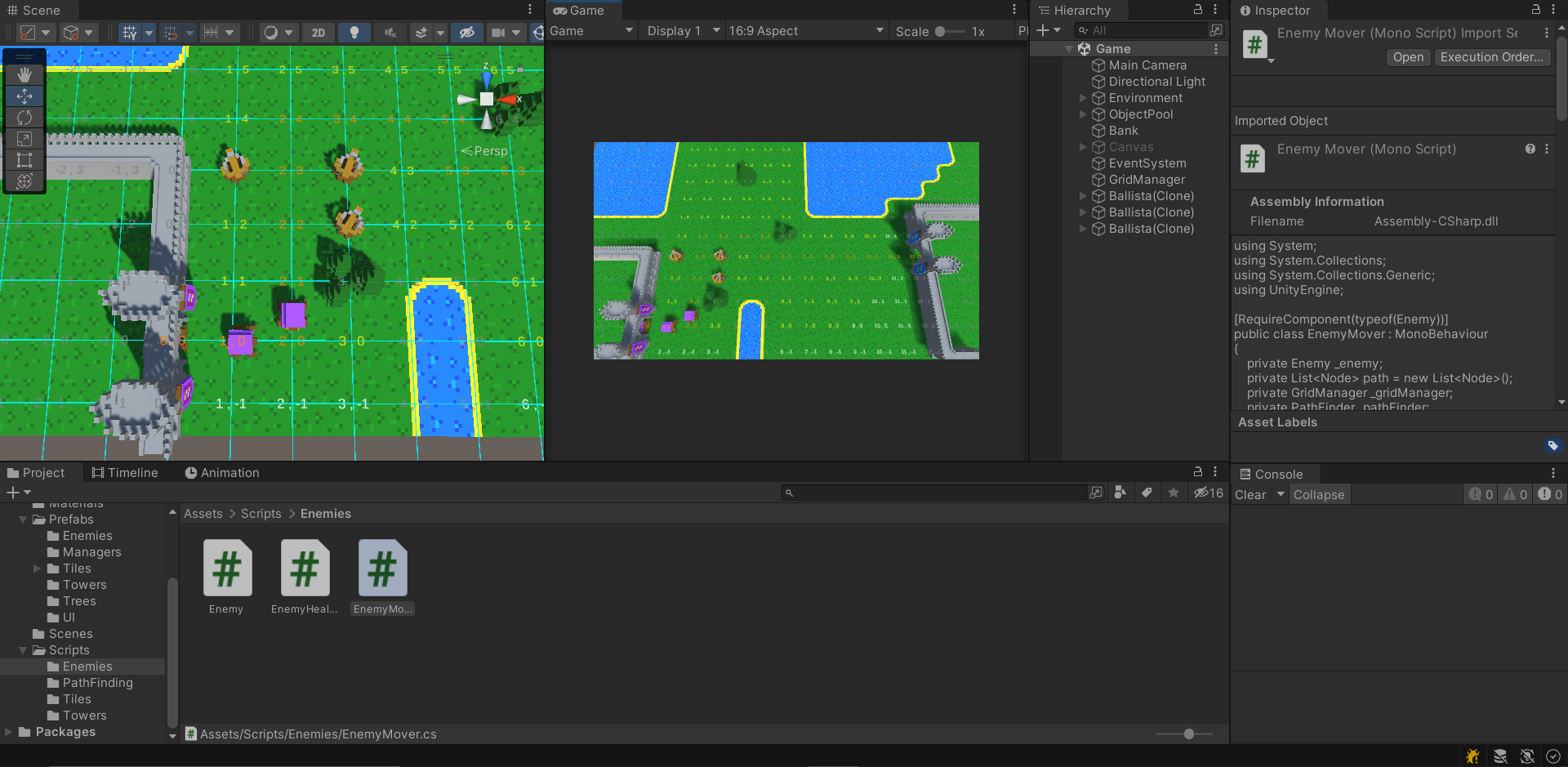1568x767 pixels.
Task: Select the Scale tool
Action: pos(24,138)
